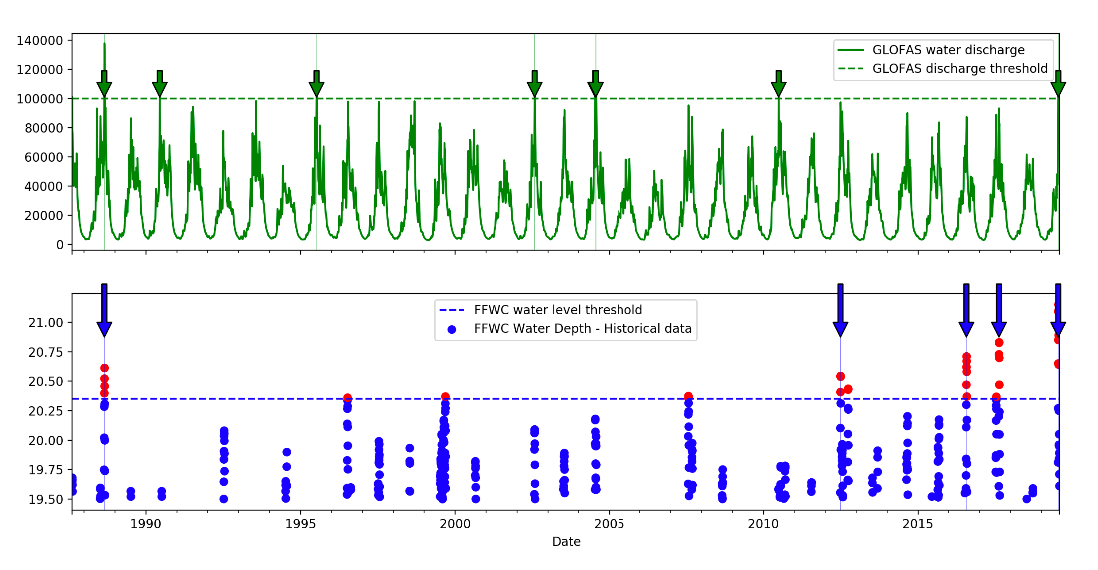Select the green arrow near year 2004

click(595, 85)
